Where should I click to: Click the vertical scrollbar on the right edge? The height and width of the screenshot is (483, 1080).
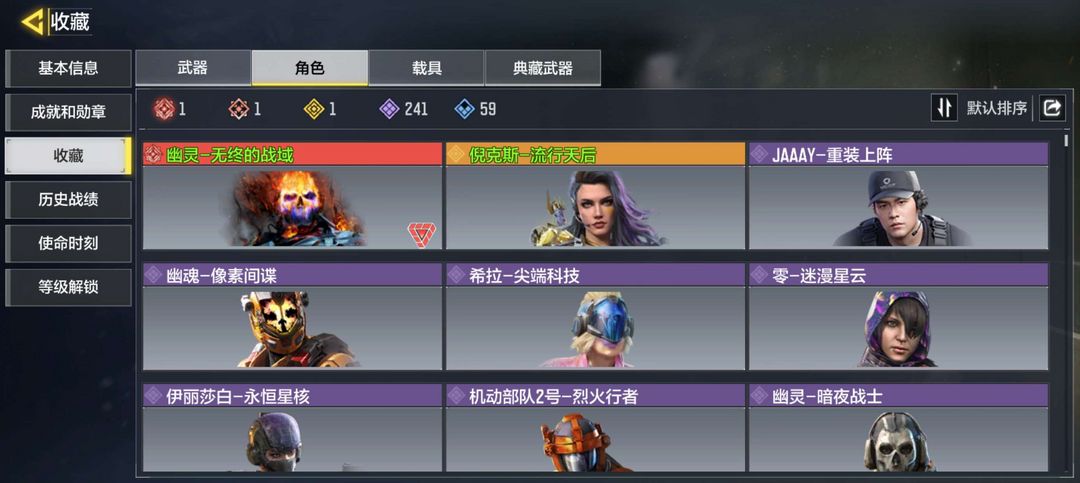[x=1067, y=141]
